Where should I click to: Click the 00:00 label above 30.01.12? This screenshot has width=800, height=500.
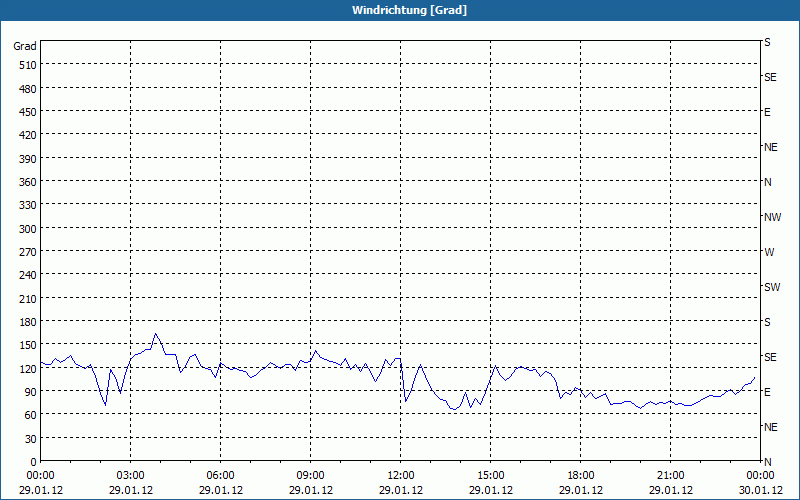click(x=760, y=476)
